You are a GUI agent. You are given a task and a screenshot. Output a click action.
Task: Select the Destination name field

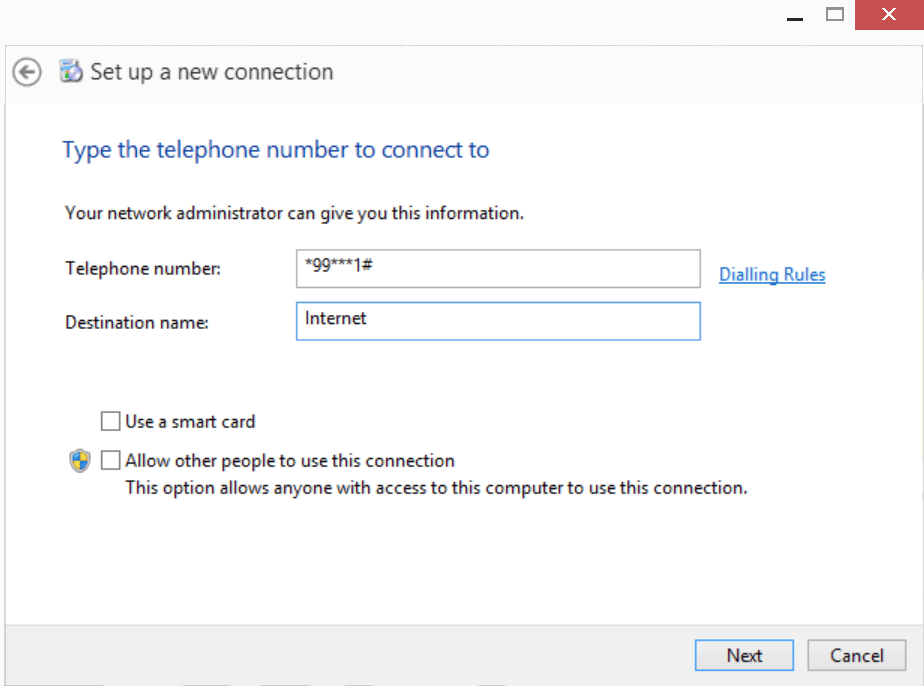(x=498, y=321)
